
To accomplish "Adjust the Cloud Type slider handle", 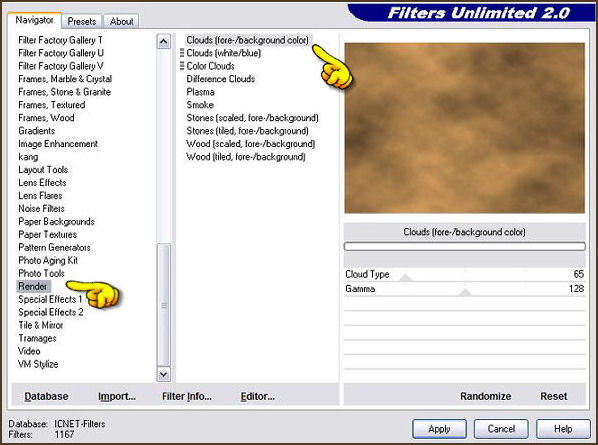I will tap(406, 278).
